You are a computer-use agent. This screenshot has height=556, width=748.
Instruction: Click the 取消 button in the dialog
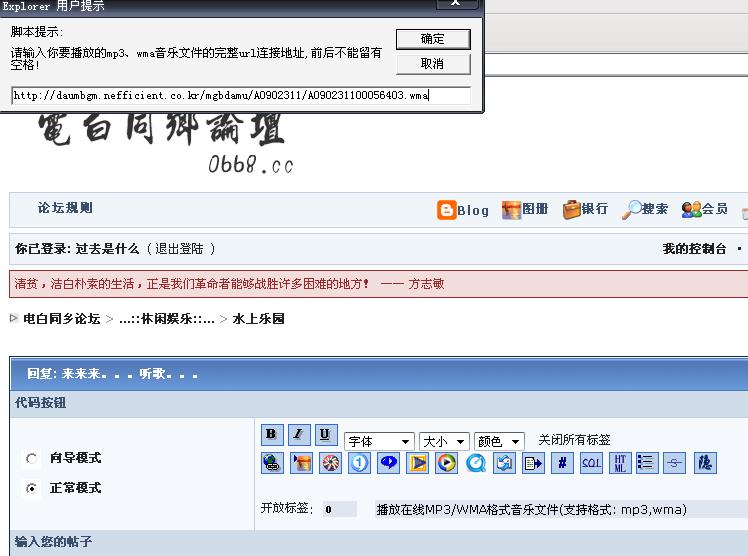(x=433, y=64)
